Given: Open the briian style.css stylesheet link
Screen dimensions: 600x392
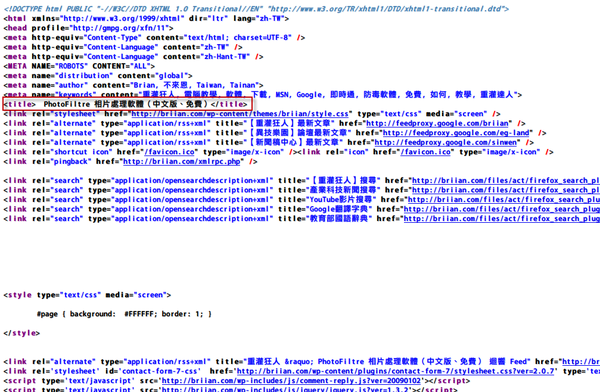Looking at the screenshot, I should point(240,114).
